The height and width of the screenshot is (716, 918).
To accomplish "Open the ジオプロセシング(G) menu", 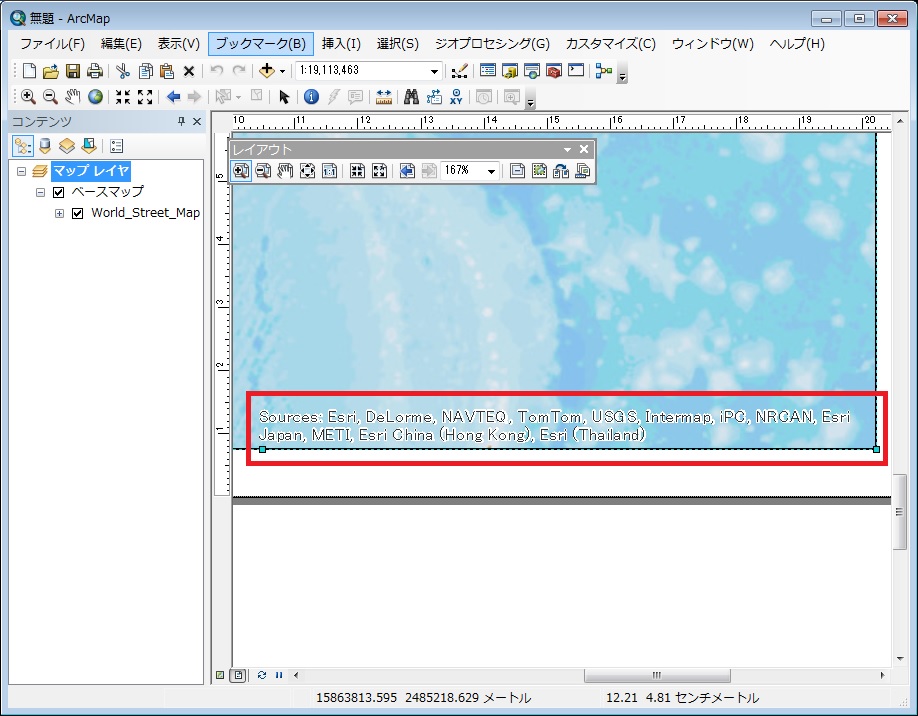I will 492,44.
